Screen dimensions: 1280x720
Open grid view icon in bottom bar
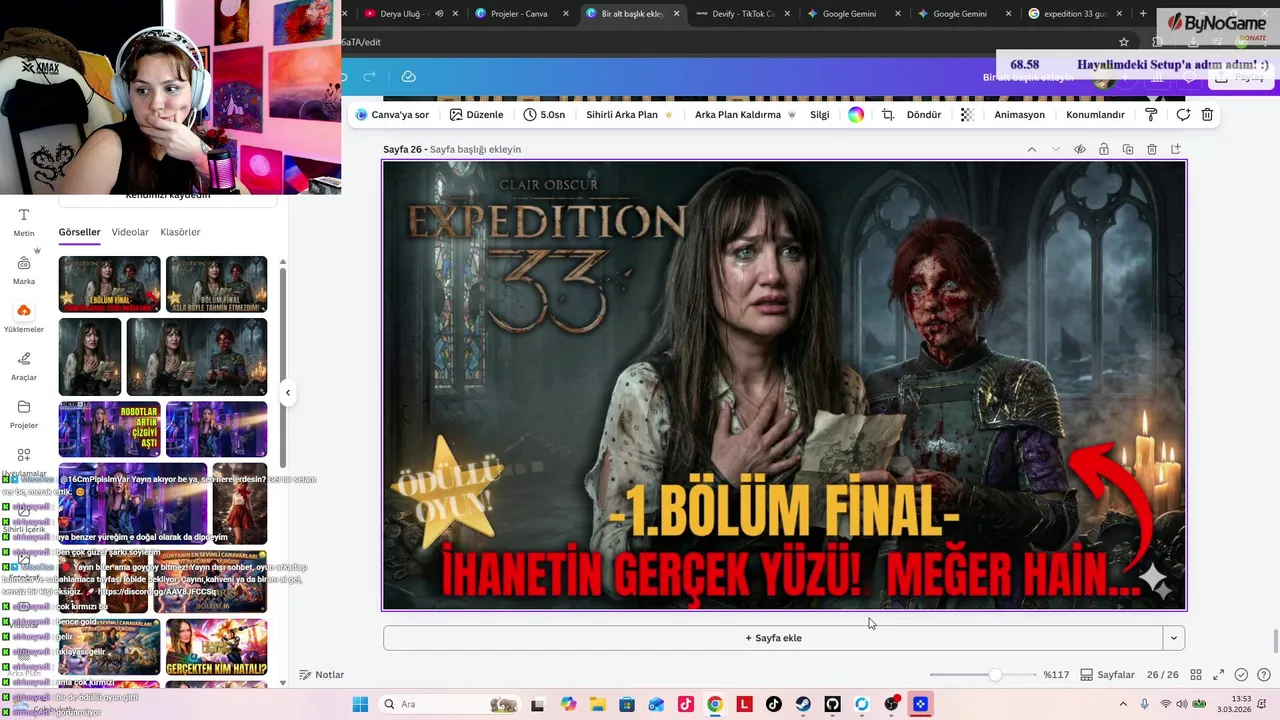coord(1195,675)
